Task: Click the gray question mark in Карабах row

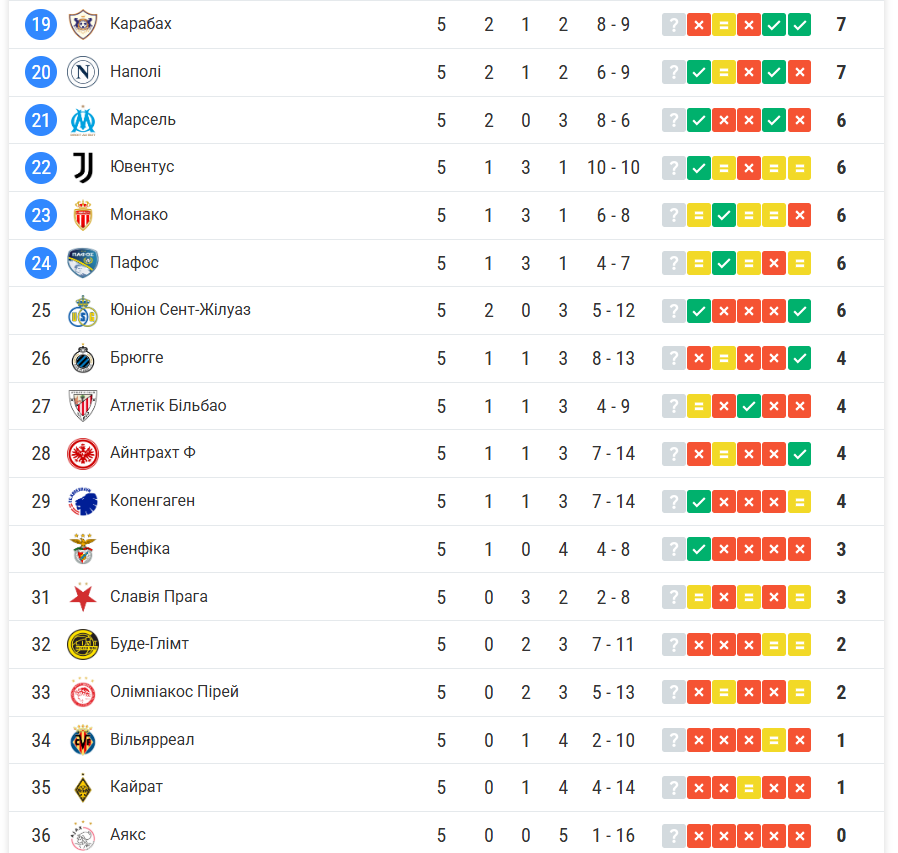Action: click(x=674, y=24)
